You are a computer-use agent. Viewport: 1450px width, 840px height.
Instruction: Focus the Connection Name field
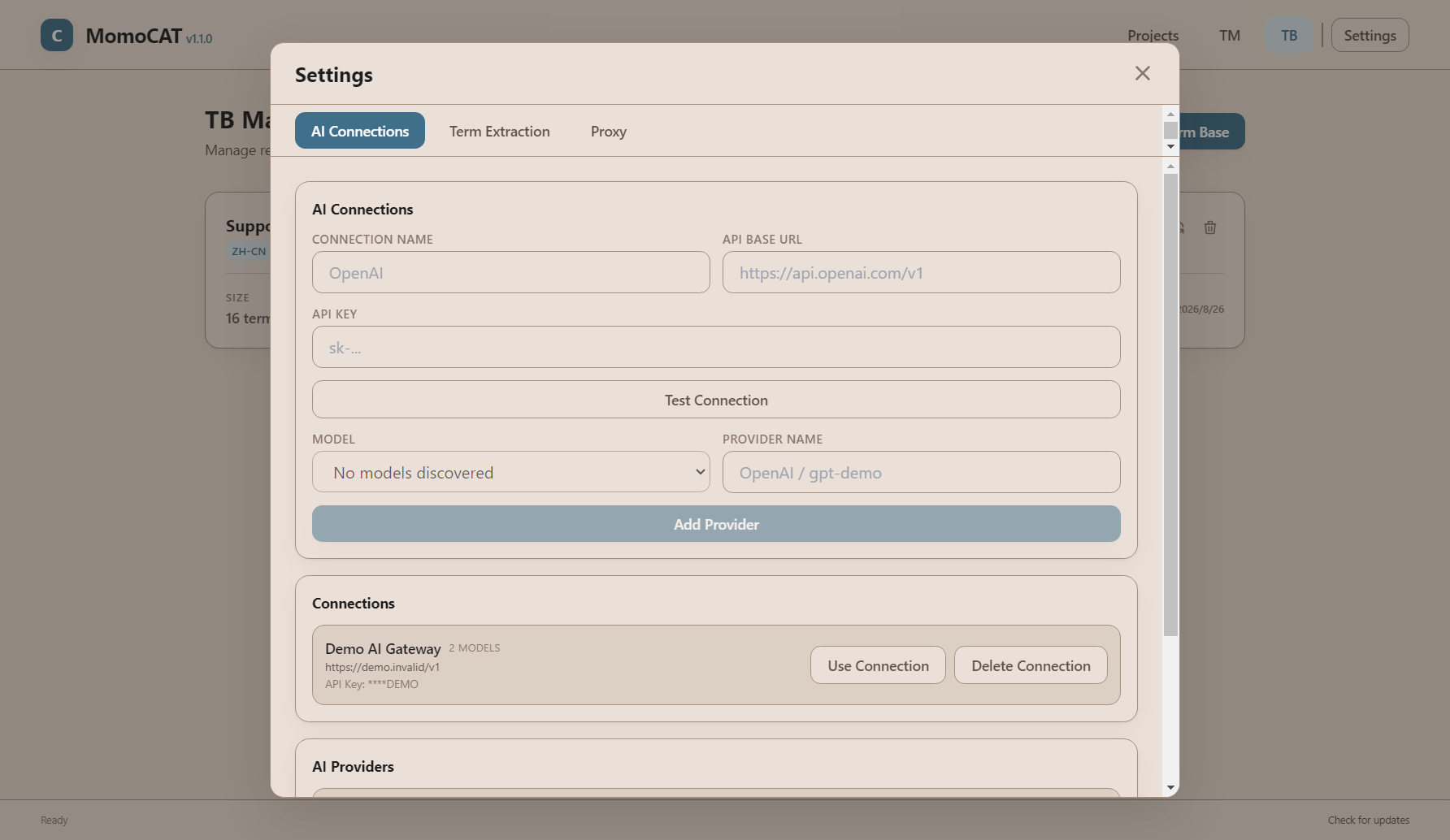511,272
